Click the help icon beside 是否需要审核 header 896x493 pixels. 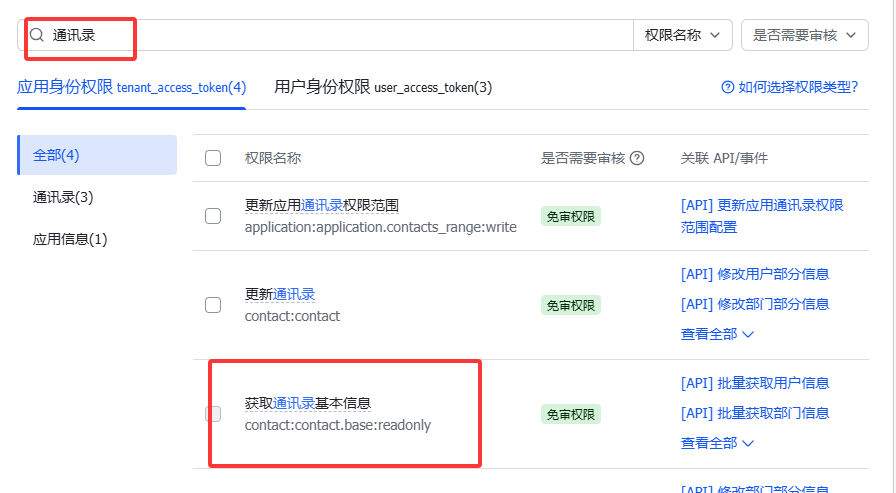[637, 158]
